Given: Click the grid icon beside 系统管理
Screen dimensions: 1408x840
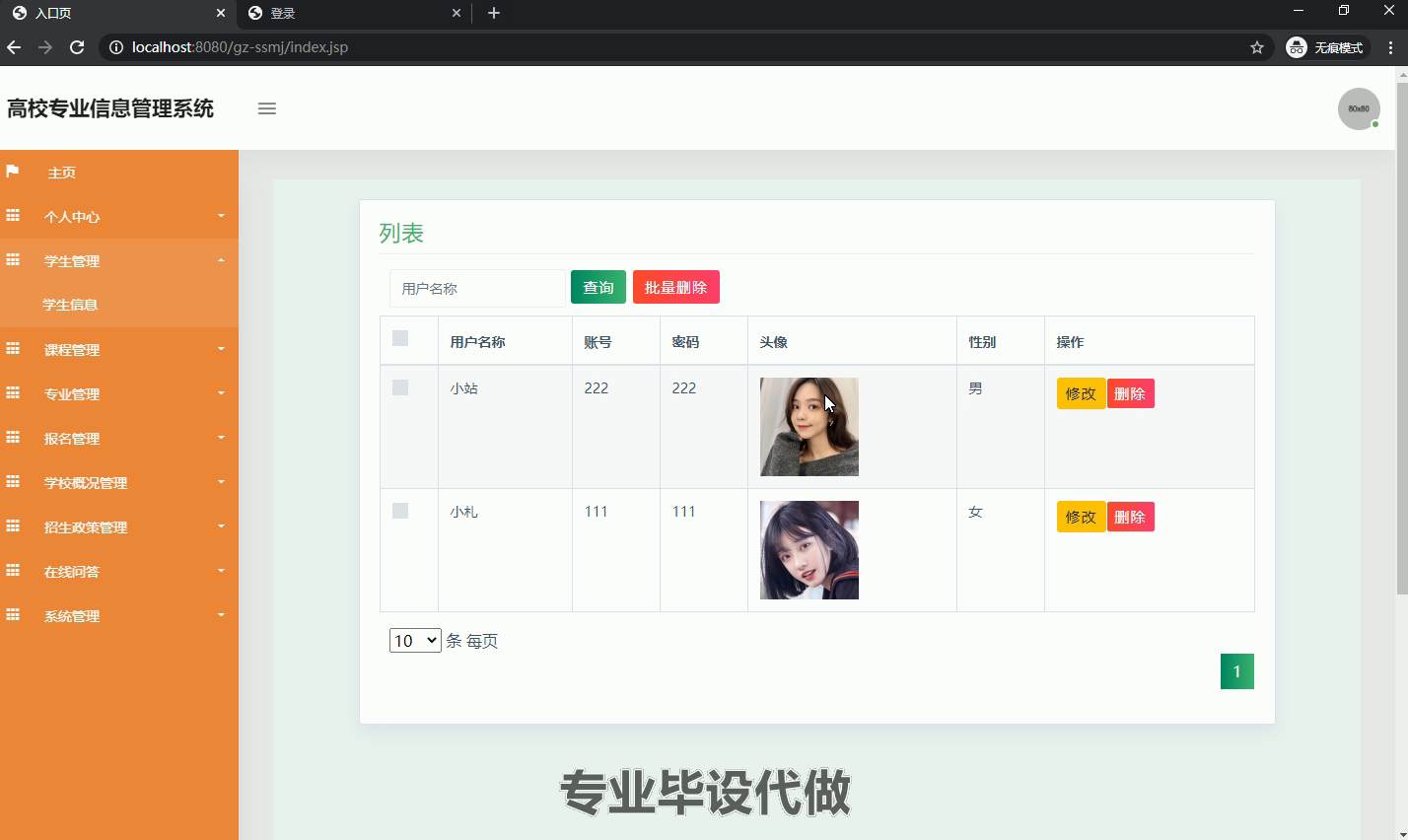Looking at the screenshot, I should click(x=13, y=614).
